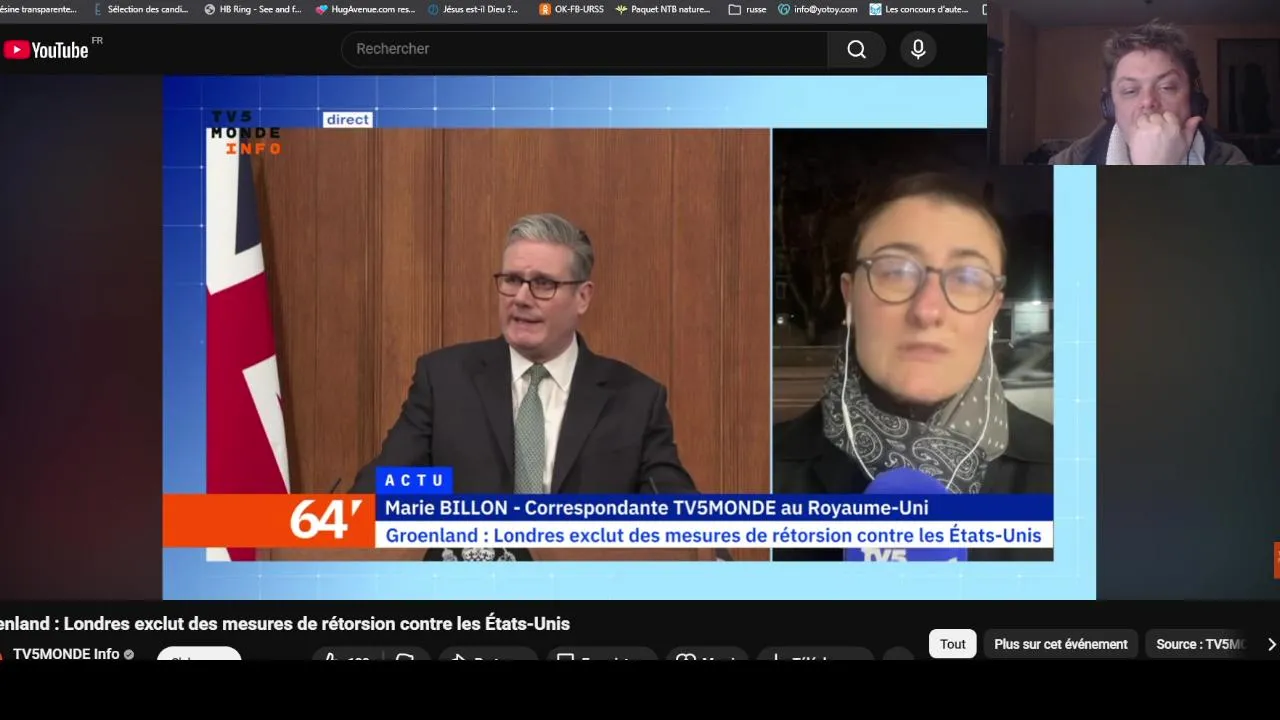Open the 'Paquet NTB nature...' bookmark

(663, 9)
